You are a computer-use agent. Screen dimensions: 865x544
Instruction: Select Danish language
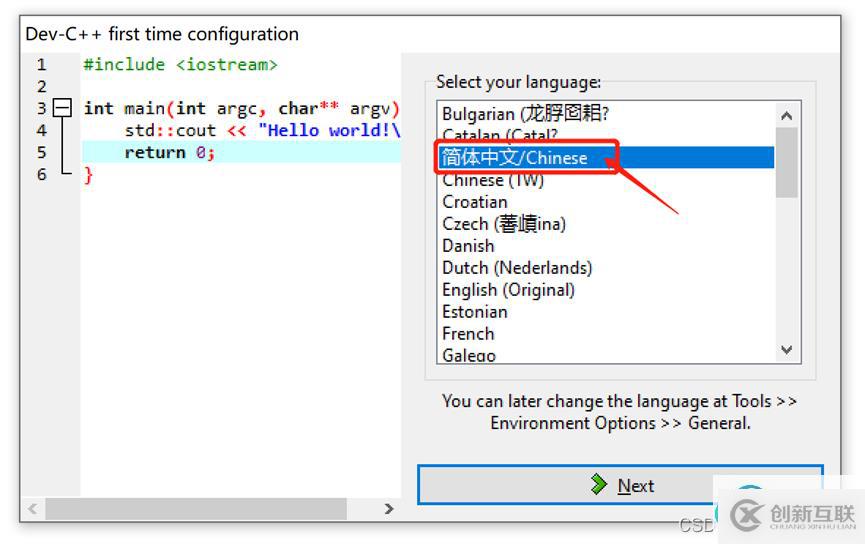coord(606,246)
